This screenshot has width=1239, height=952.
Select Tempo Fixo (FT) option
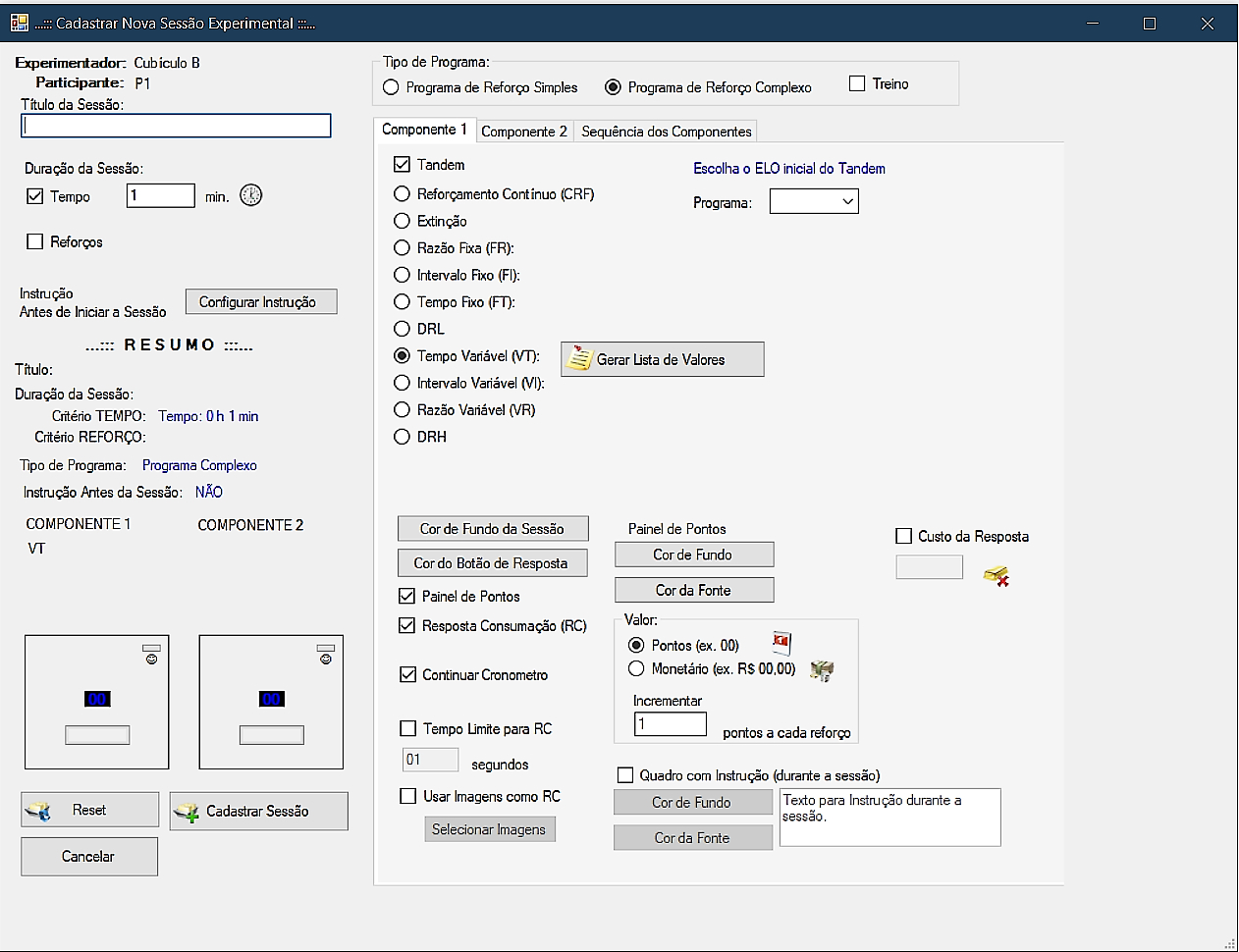(x=402, y=302)
